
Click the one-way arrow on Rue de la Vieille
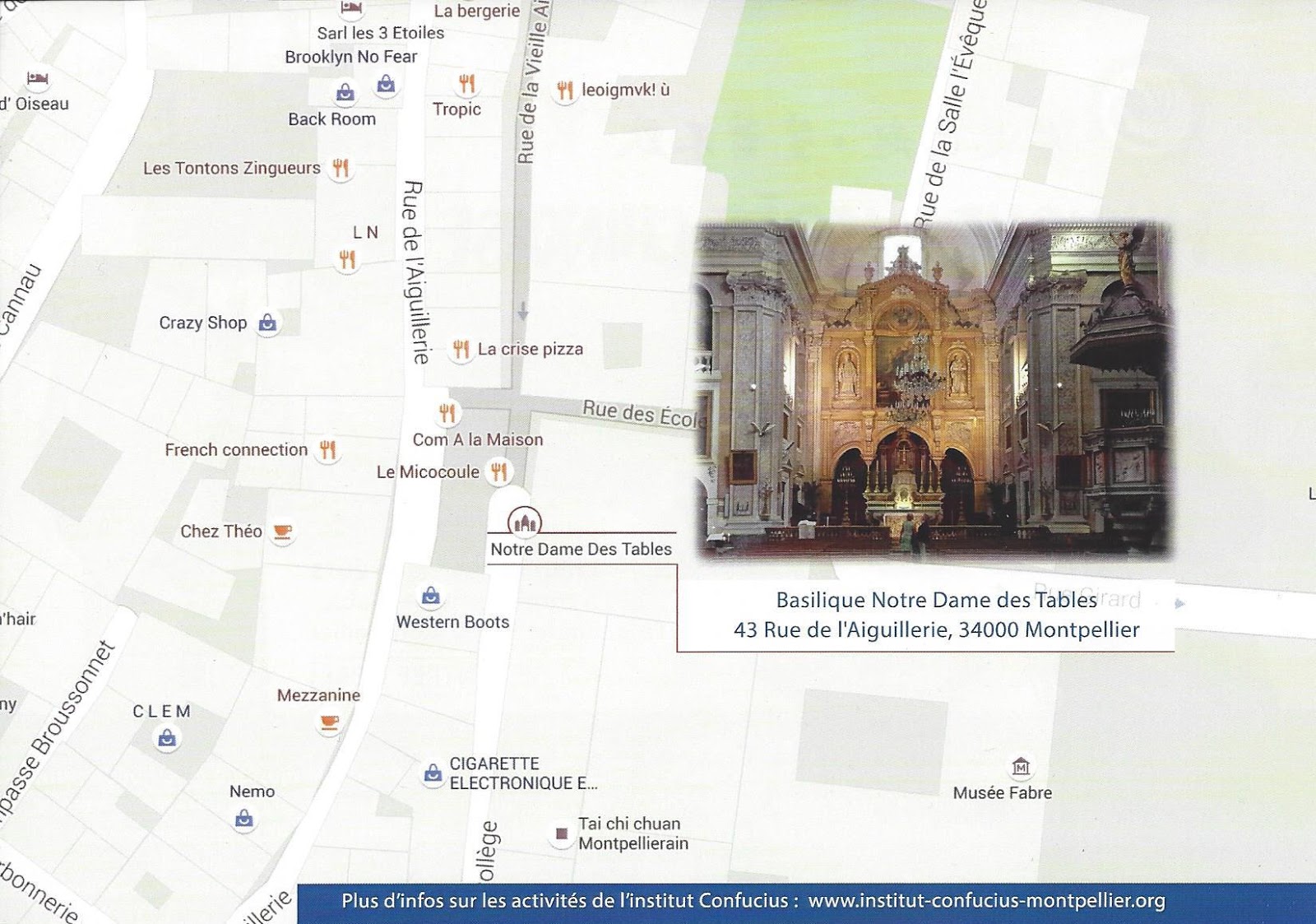coord(522,311)
